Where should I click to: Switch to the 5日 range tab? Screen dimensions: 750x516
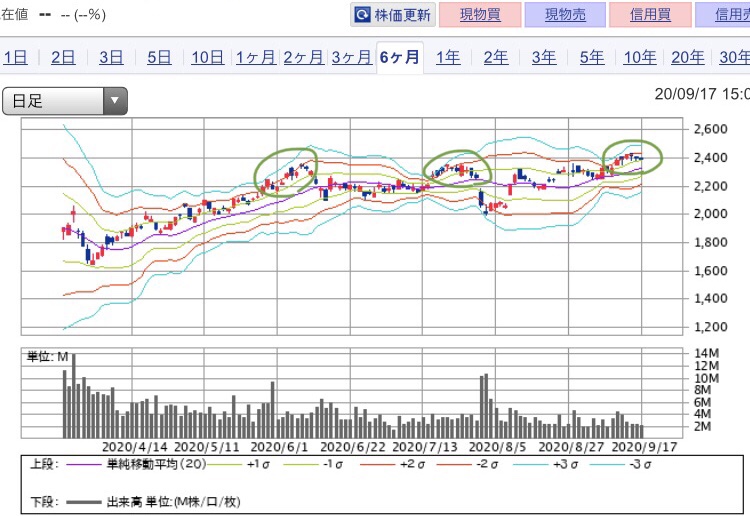pyautogui.click(x=159, y=57)
